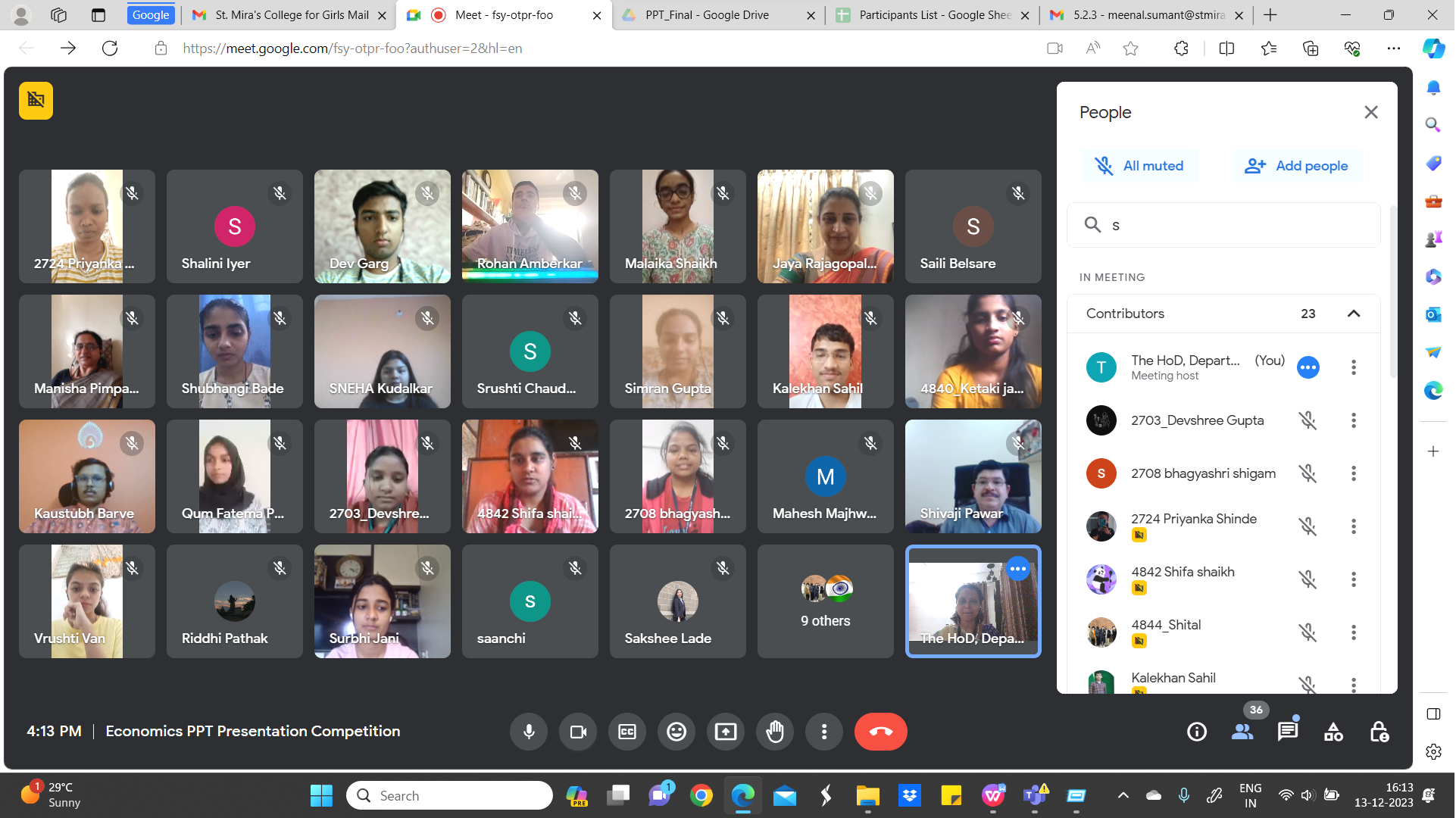1456x818 pixels.
Task: Open the raise hand icon
Action: tap(776, 731)
